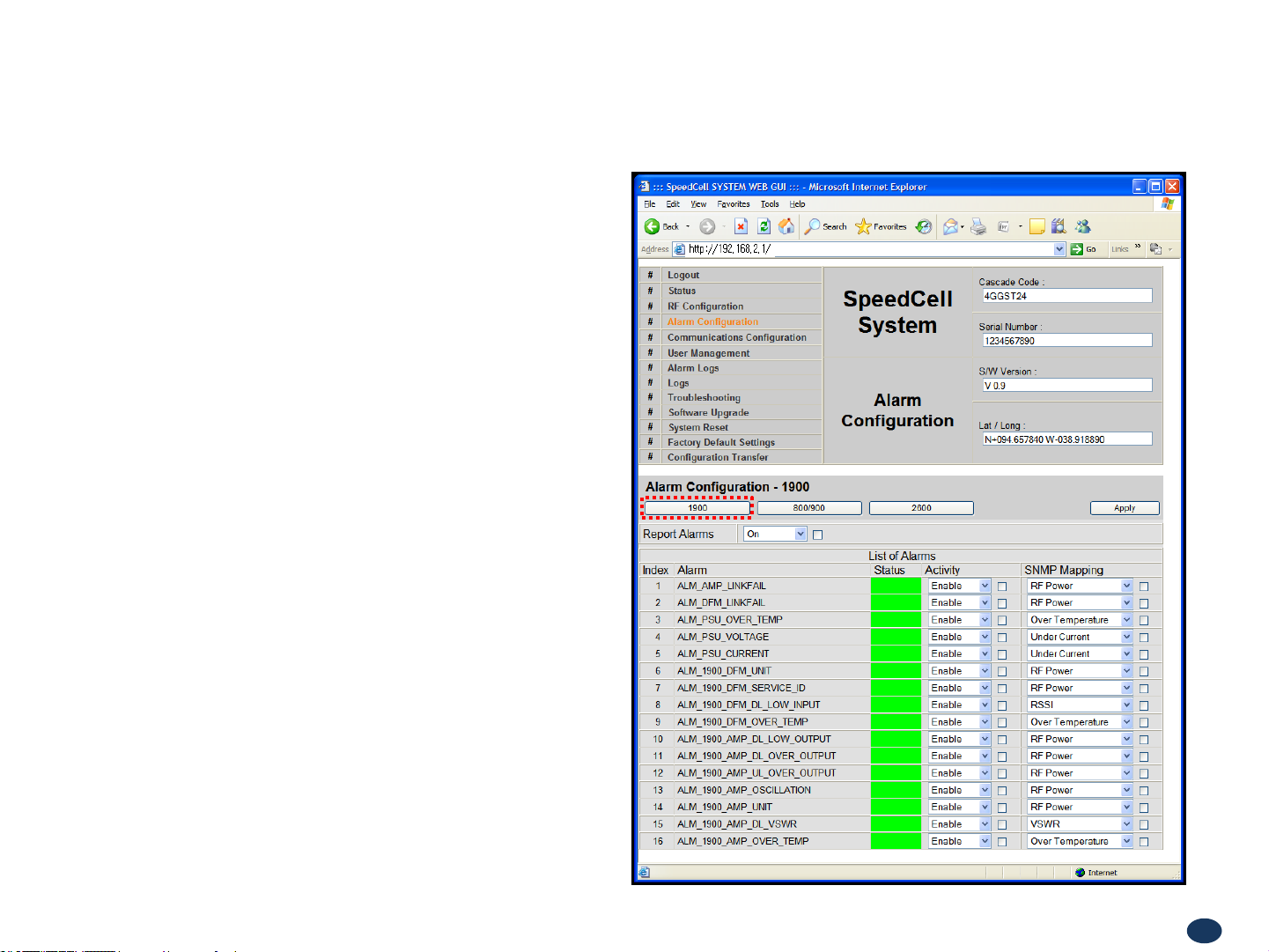Launch the Messenger people icon
Screen dimensions: 1269x952
pos(1083,226)
